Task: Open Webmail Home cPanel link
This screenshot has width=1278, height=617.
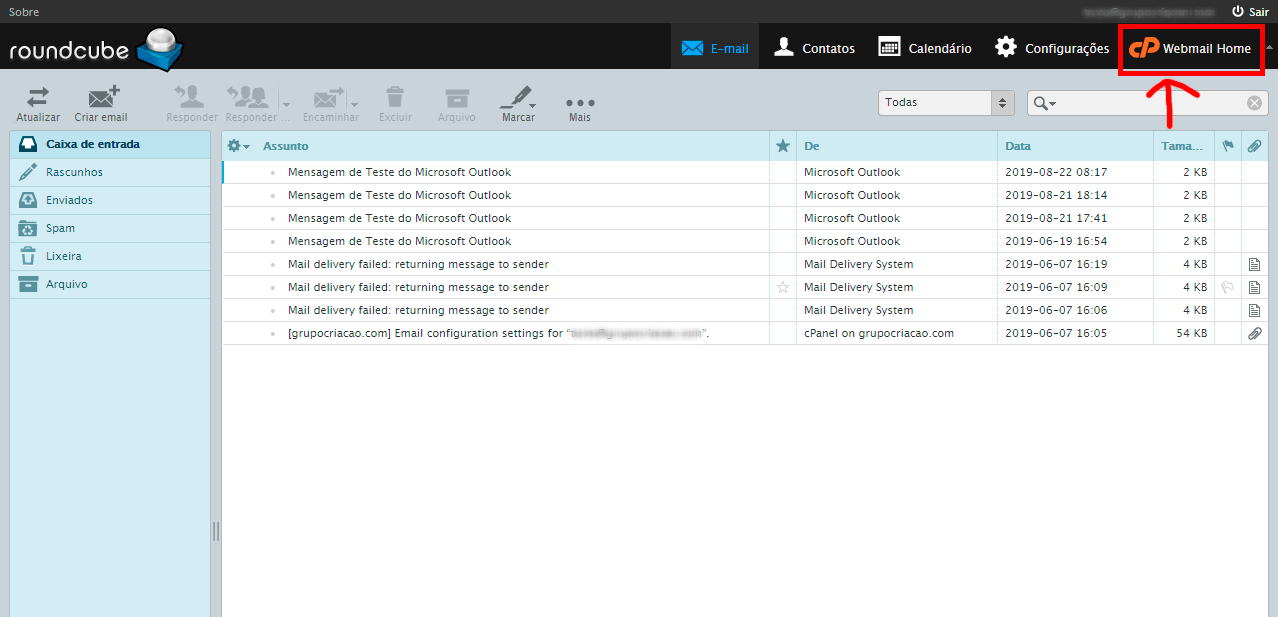Action: 1191,48
